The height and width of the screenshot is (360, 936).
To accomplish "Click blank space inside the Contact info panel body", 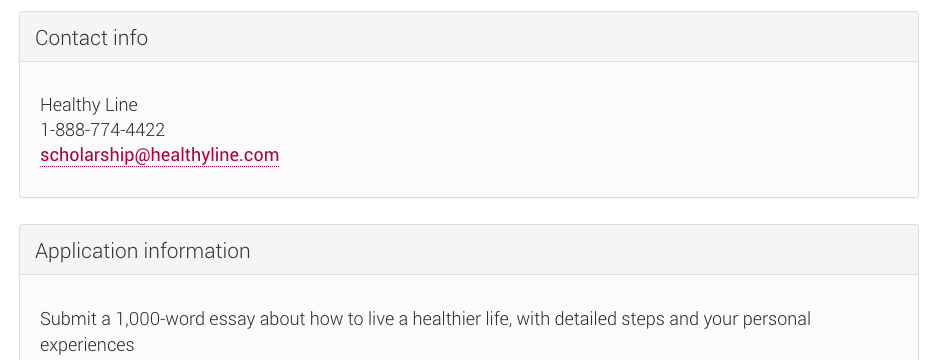I will click(597, 130).
